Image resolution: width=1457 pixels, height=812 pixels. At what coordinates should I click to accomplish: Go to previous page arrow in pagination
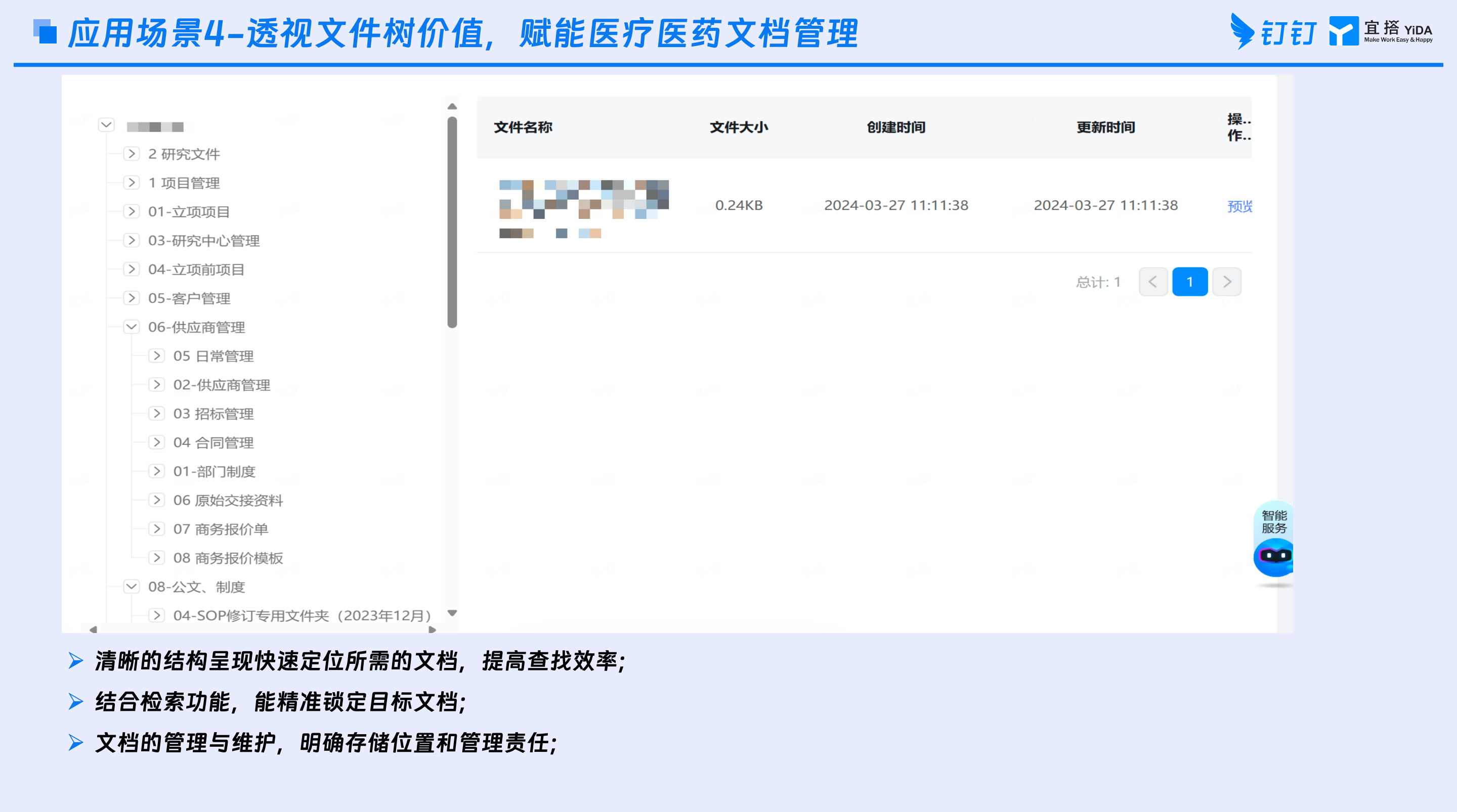(x=1153, y=282)
